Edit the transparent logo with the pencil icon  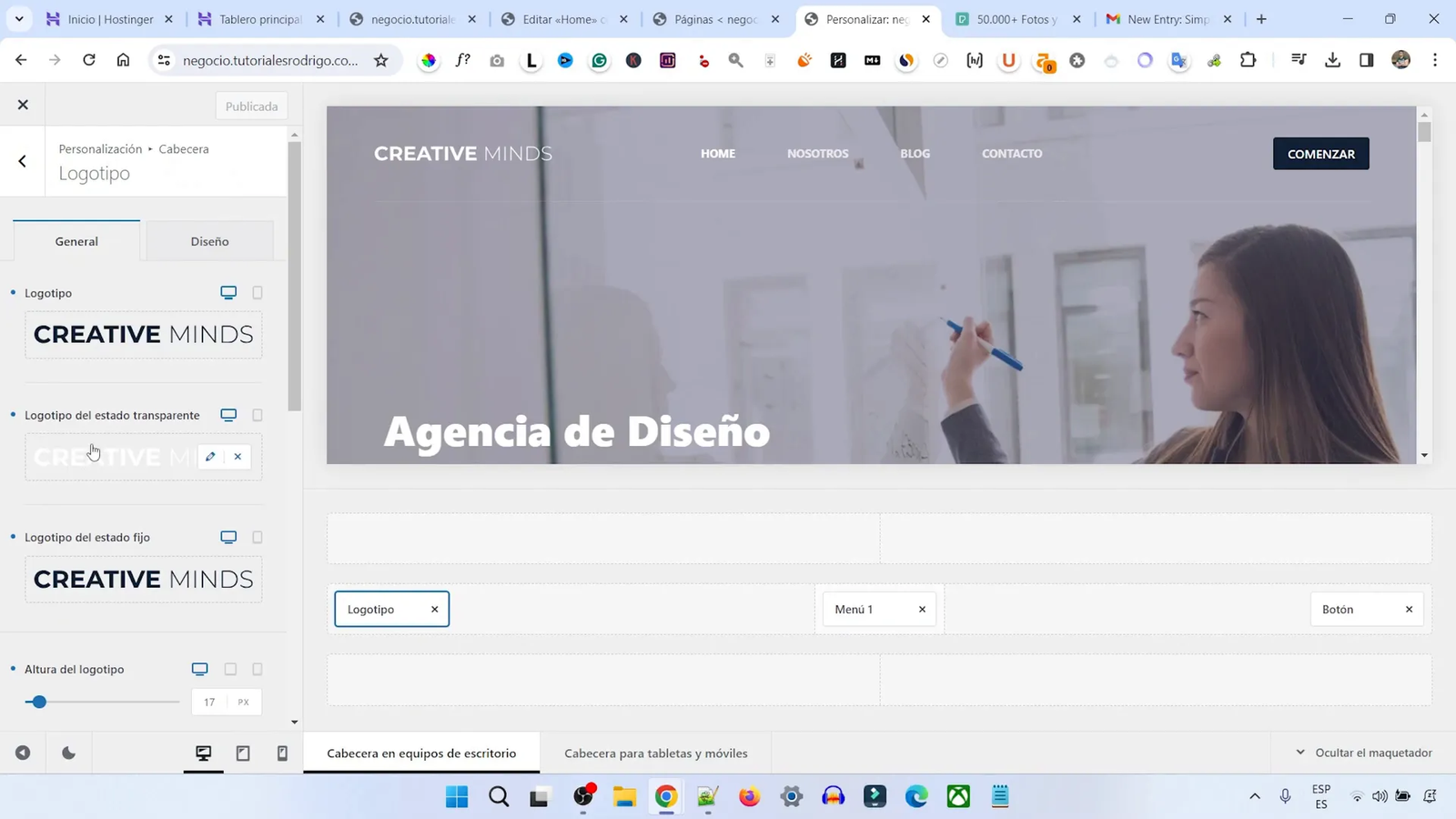[x=210, y=456]
